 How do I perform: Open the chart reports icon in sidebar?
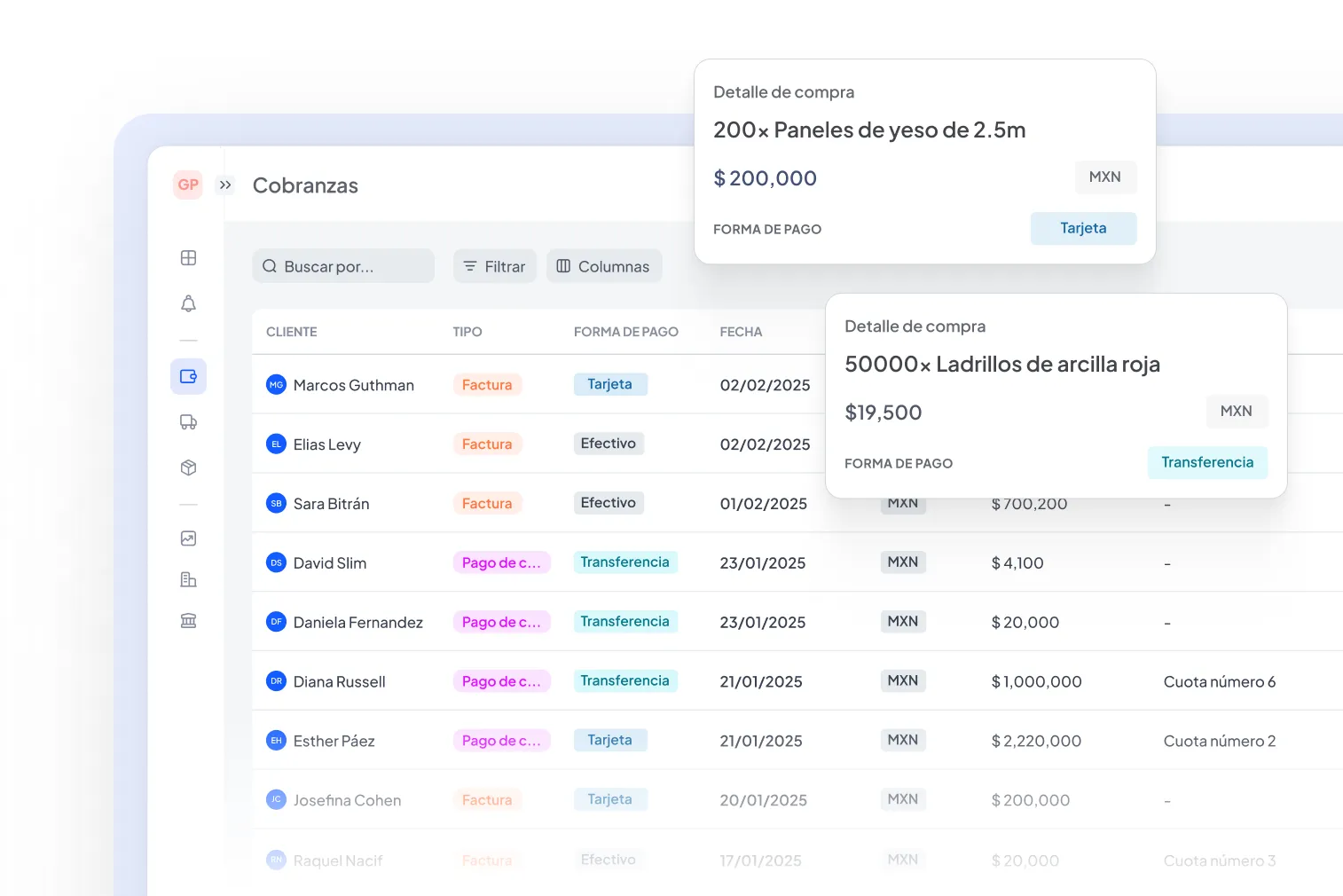click(188, 538)
